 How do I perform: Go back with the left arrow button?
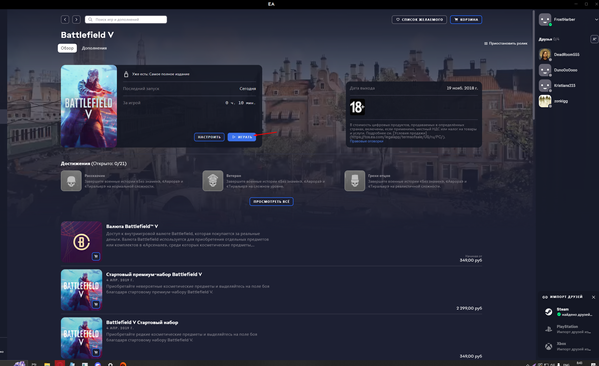click(x=65, y=19)
